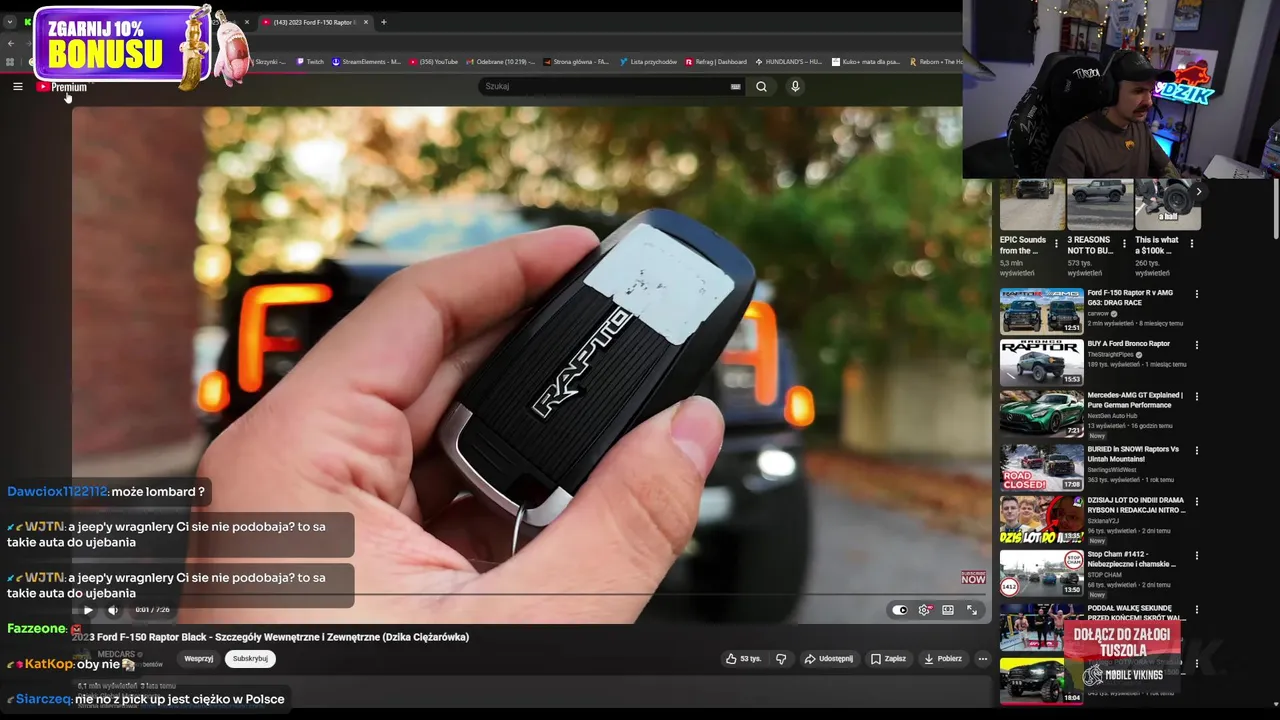Open the Odebrane Gmail bookmark

[x=500, y=62]
